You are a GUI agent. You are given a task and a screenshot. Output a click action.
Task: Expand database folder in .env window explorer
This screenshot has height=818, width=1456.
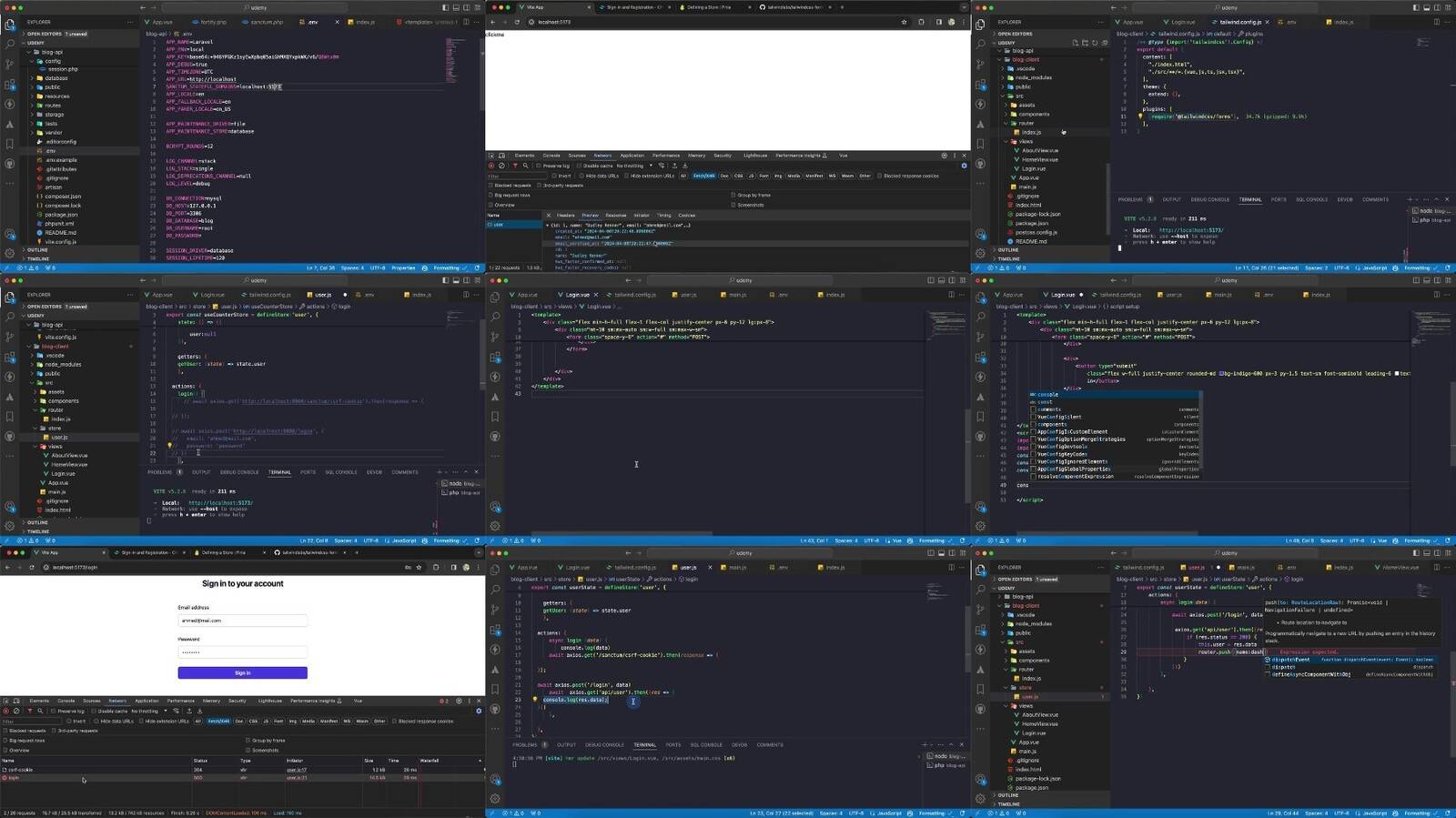click(x=32, y=78)
